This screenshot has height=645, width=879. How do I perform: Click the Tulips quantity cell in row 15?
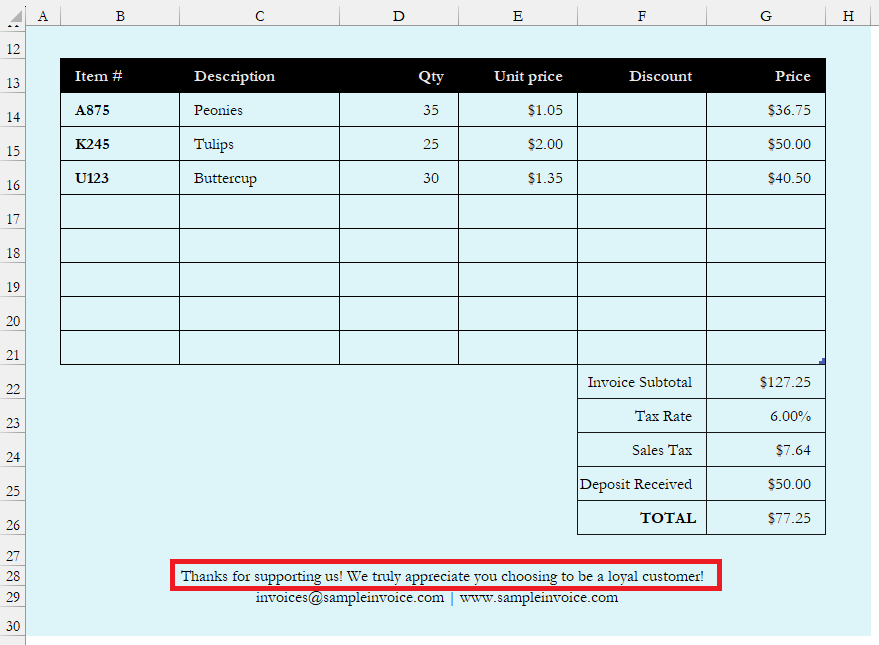click(x=399, y=144)
